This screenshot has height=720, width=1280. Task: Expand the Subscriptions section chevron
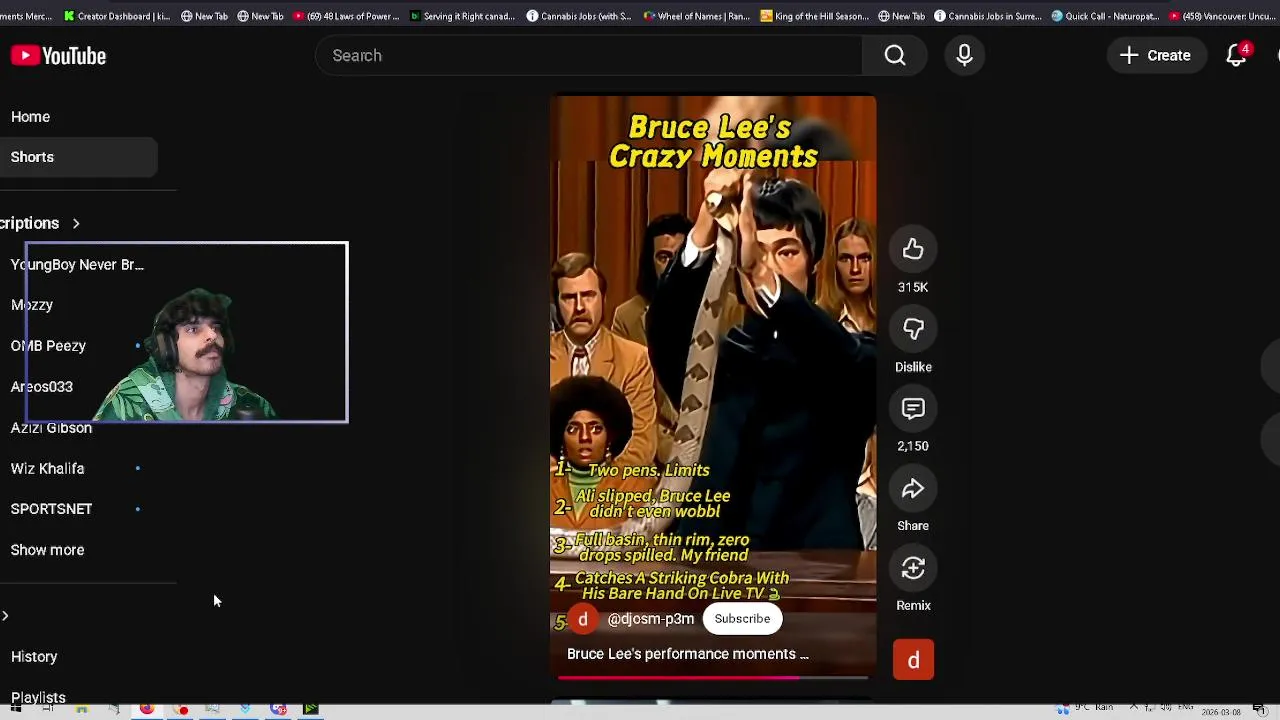coord(76,223)
